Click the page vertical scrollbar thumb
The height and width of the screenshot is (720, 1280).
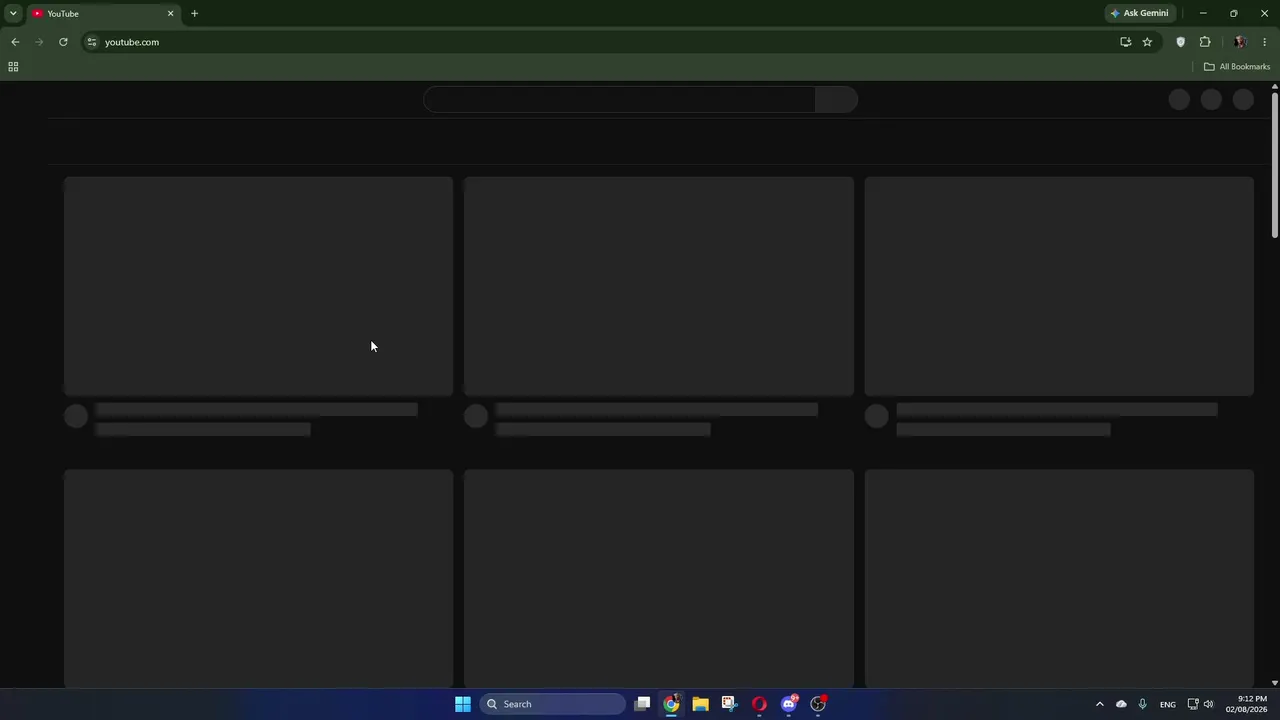pos(1275,166)
